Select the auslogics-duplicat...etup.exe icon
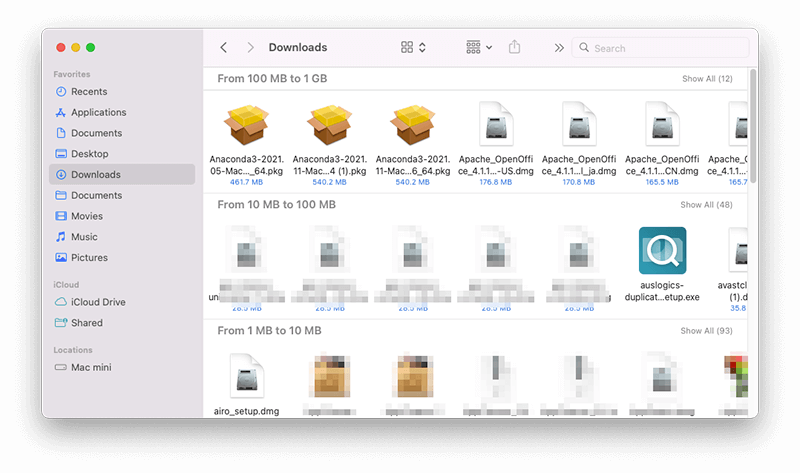This screenshot has height=473, width=800. [662, 251]
